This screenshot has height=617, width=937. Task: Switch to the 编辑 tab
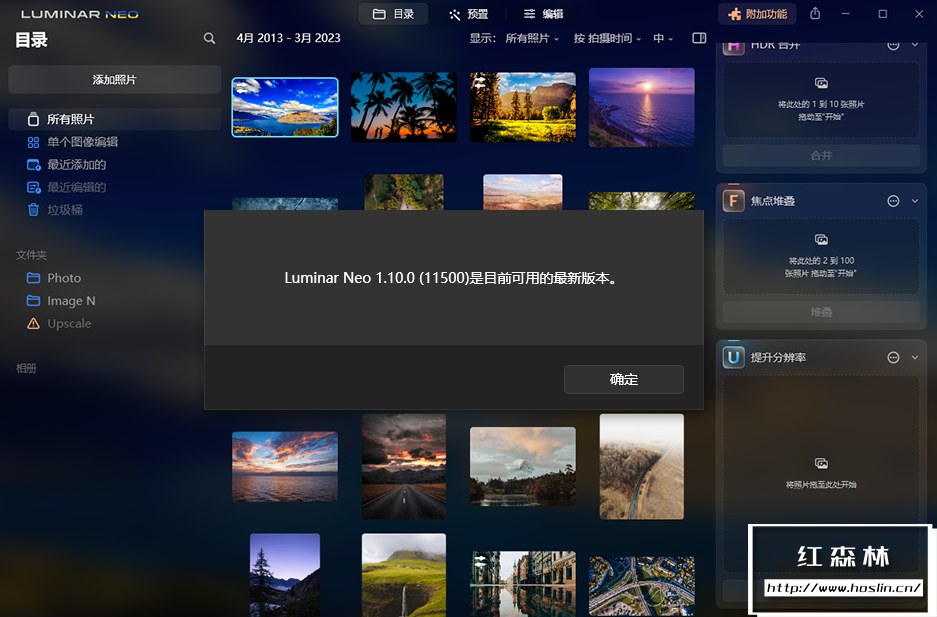pos(543,14)
